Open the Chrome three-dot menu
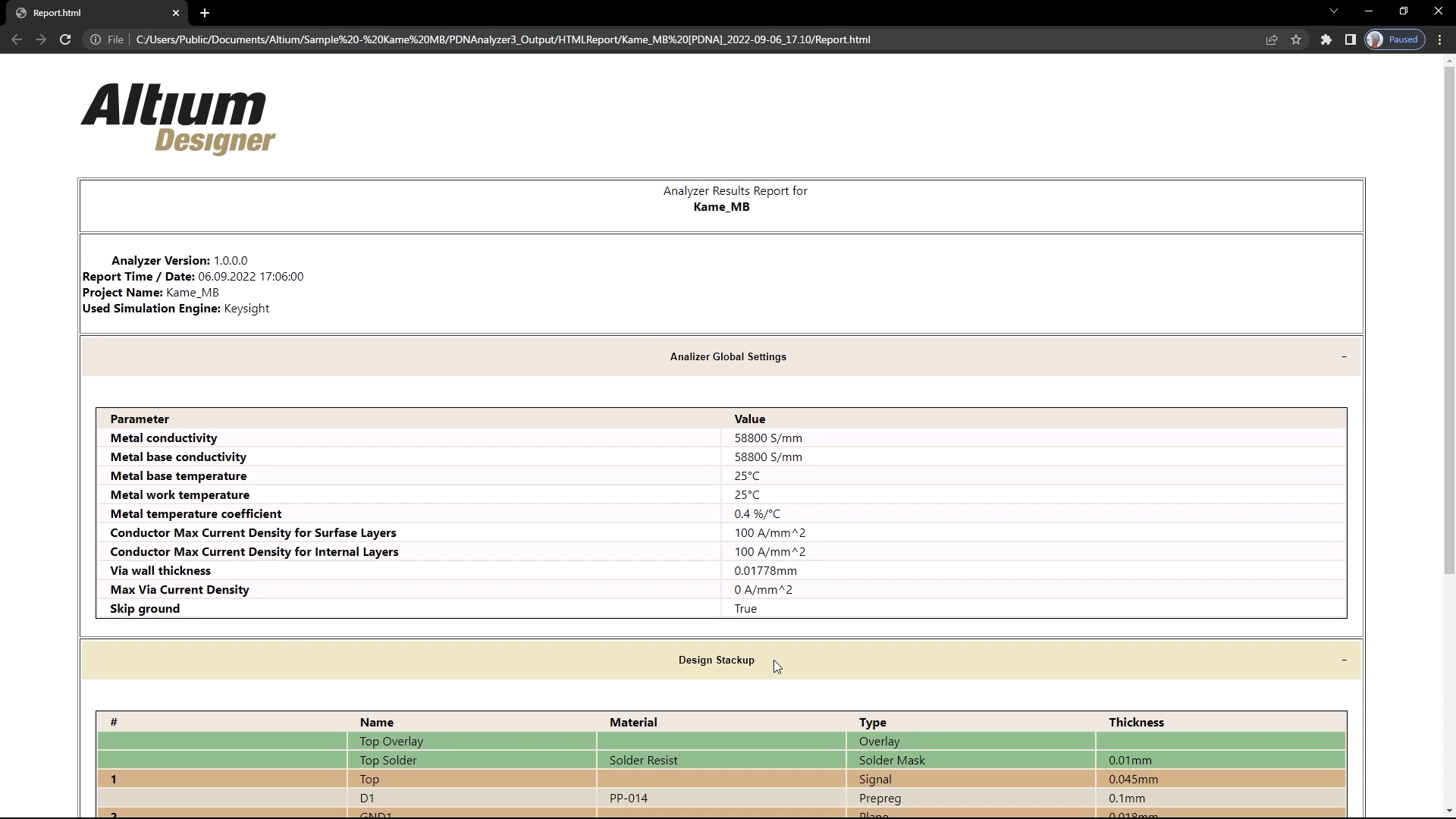Viewport: 1456px width, 819px height. [x=1440, y=39]
